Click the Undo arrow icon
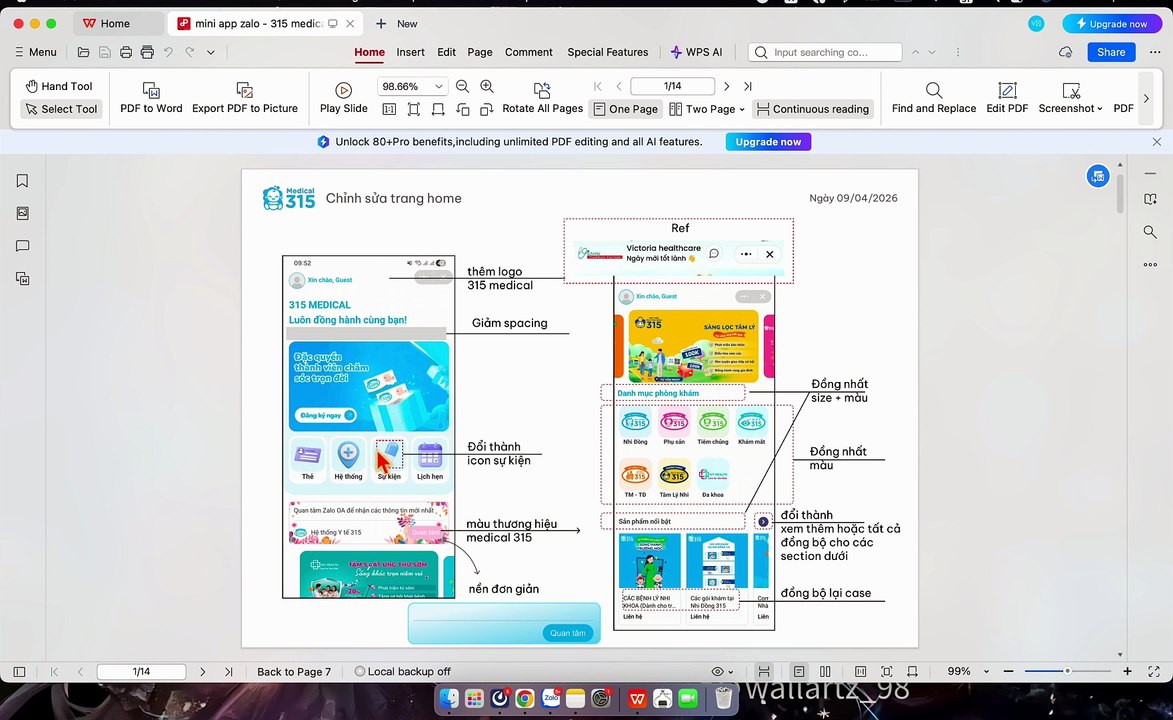This screenshot has width=1173, height=720. click(168, 52)
